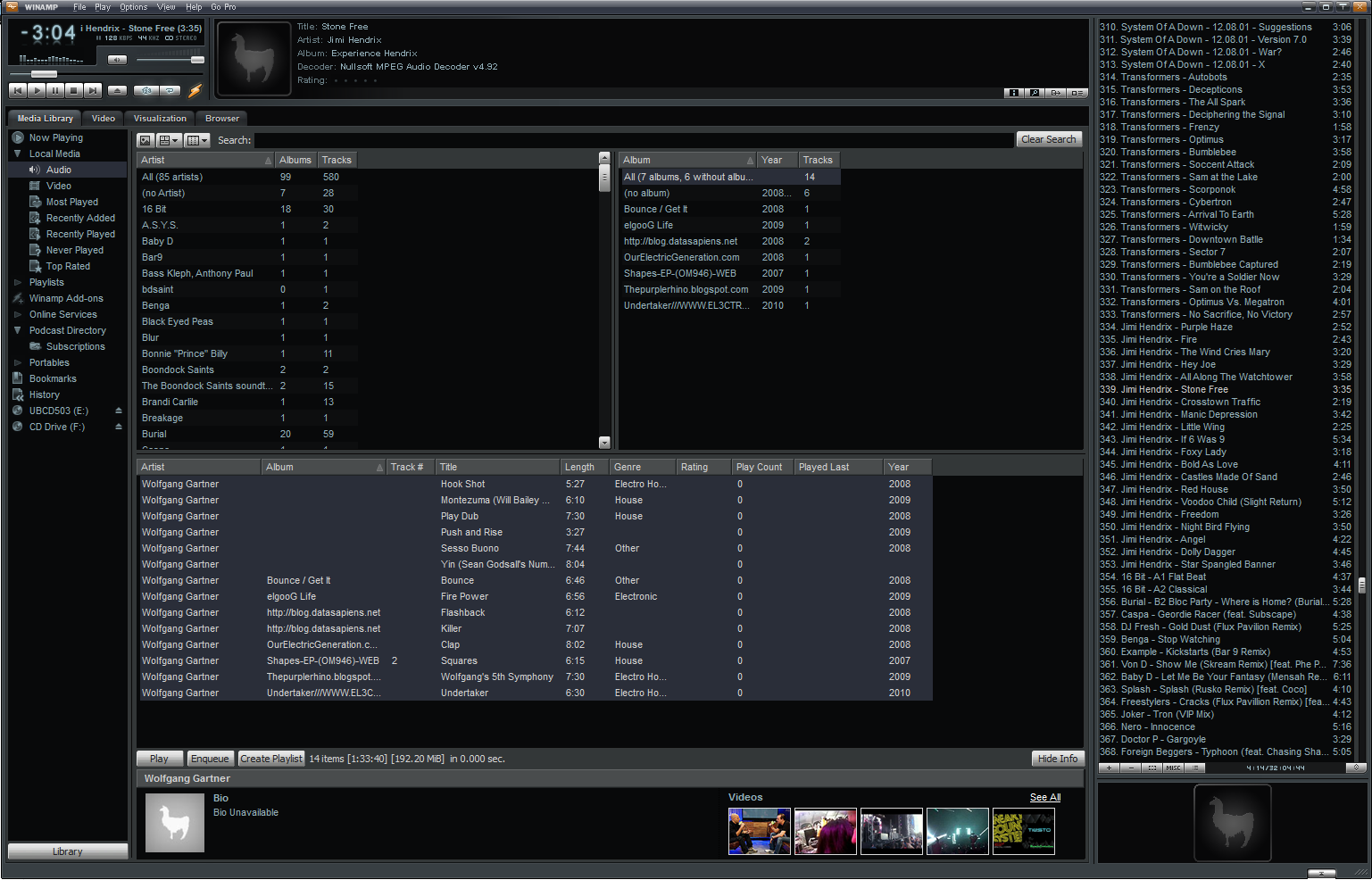This screenshot has height=880, width=1372.
Task: Open the third column layout dropdown near Search
Action: tap(196, 140)
